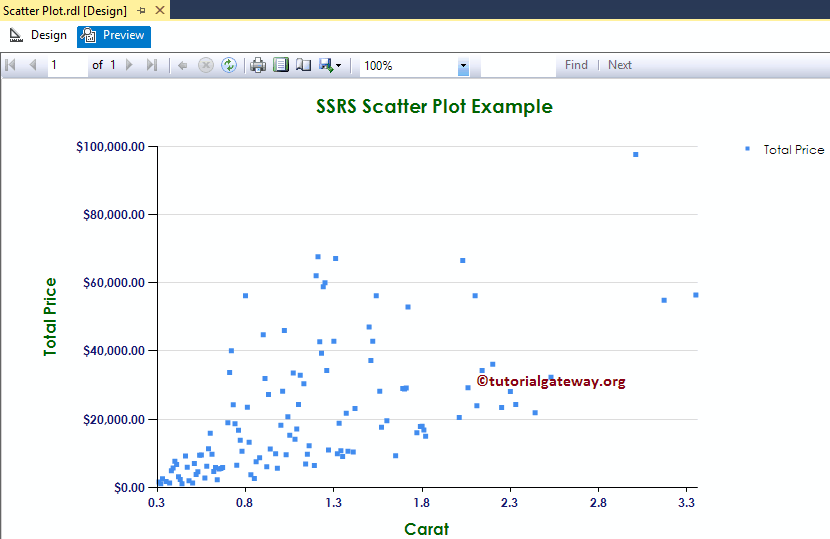The height and width of the screenshot is (539, 830).
Task: Click the $20,000.00 axis label
Action: pos(114,420)
